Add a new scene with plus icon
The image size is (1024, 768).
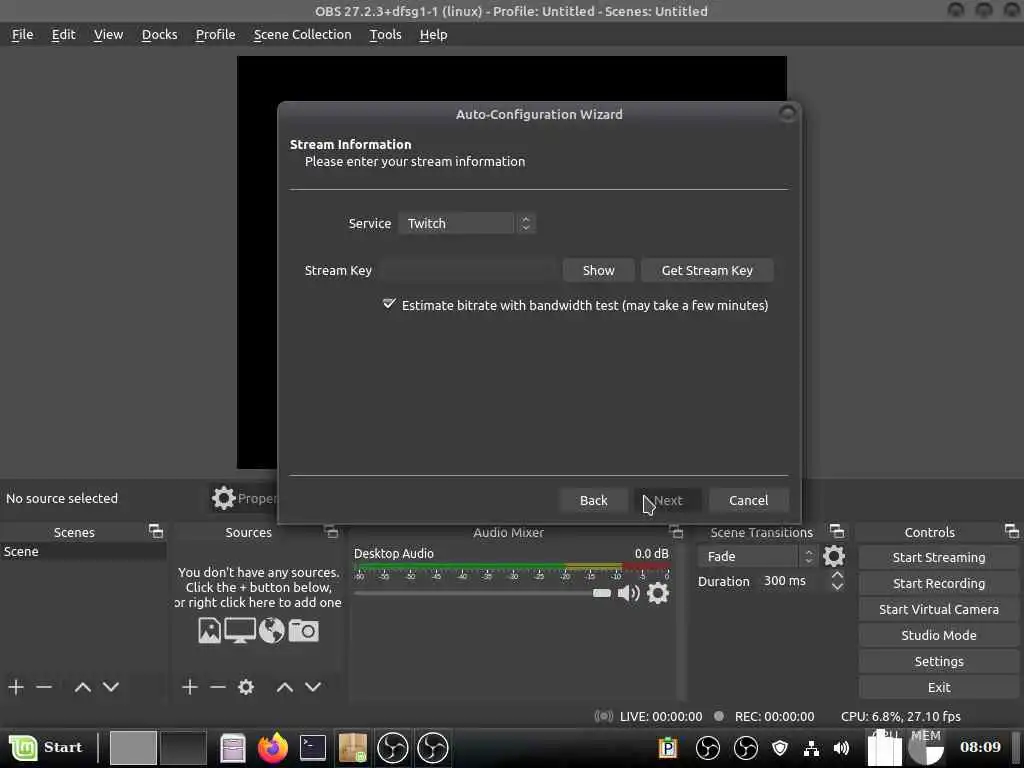[x=16, y=686]
